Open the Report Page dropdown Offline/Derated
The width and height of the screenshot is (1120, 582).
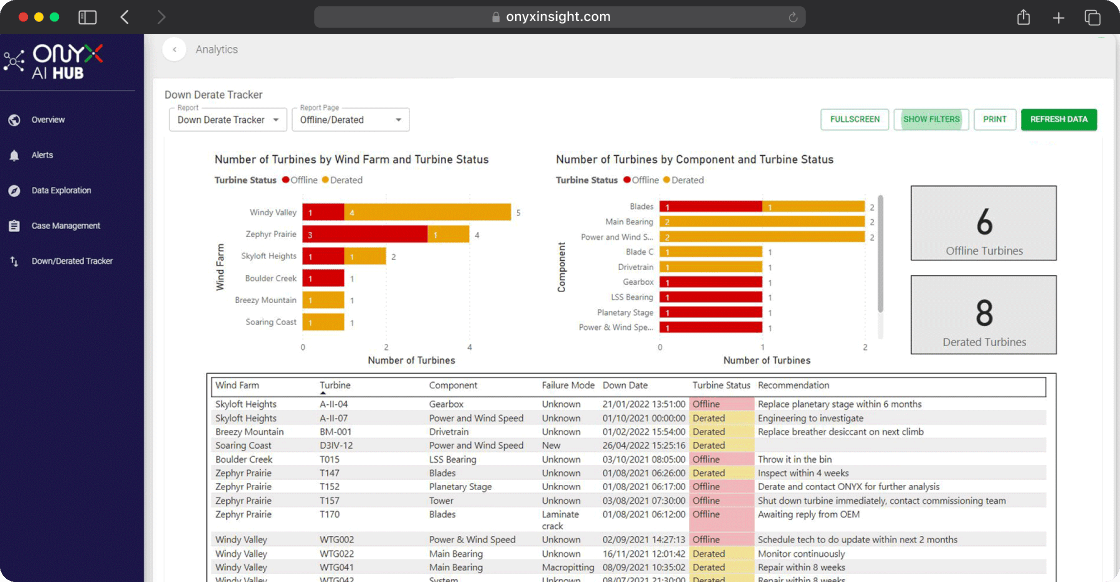pyautogui.click(x=351, y=120)
